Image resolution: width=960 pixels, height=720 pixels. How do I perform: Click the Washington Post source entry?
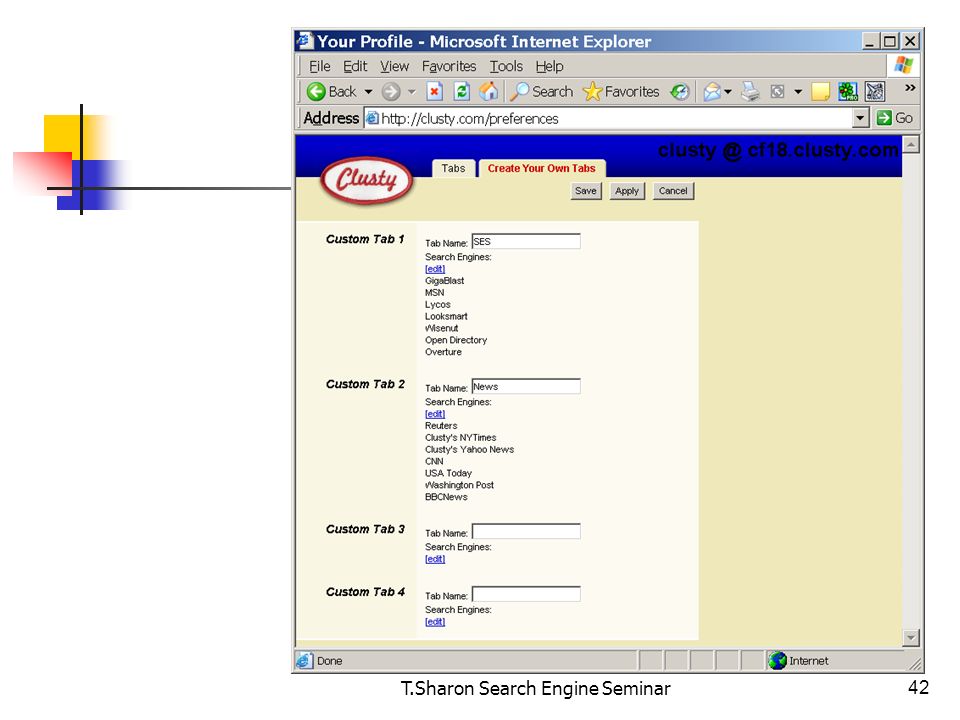click(x=459, y=484)
